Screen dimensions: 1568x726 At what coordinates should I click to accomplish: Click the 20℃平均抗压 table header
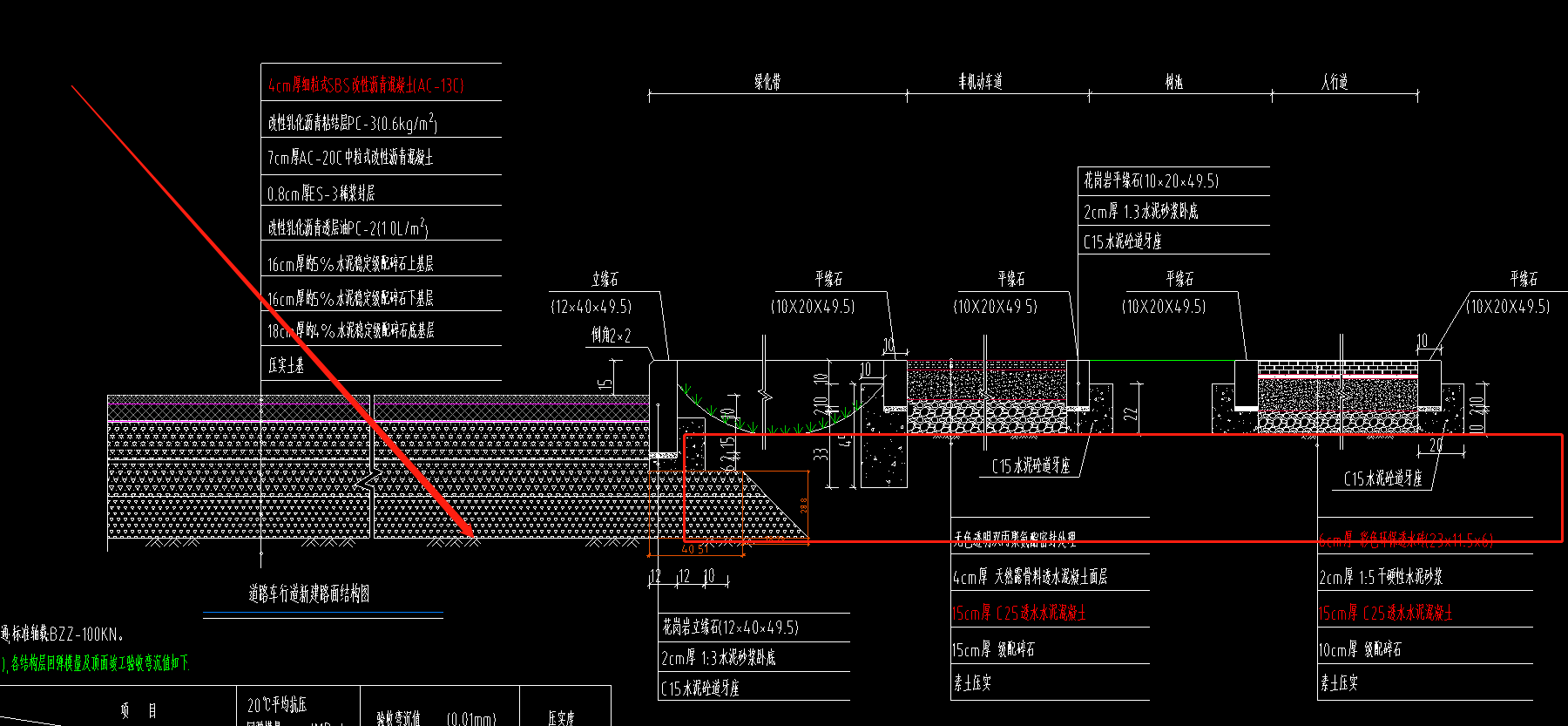pyautogui.click(x=277, y=704)
